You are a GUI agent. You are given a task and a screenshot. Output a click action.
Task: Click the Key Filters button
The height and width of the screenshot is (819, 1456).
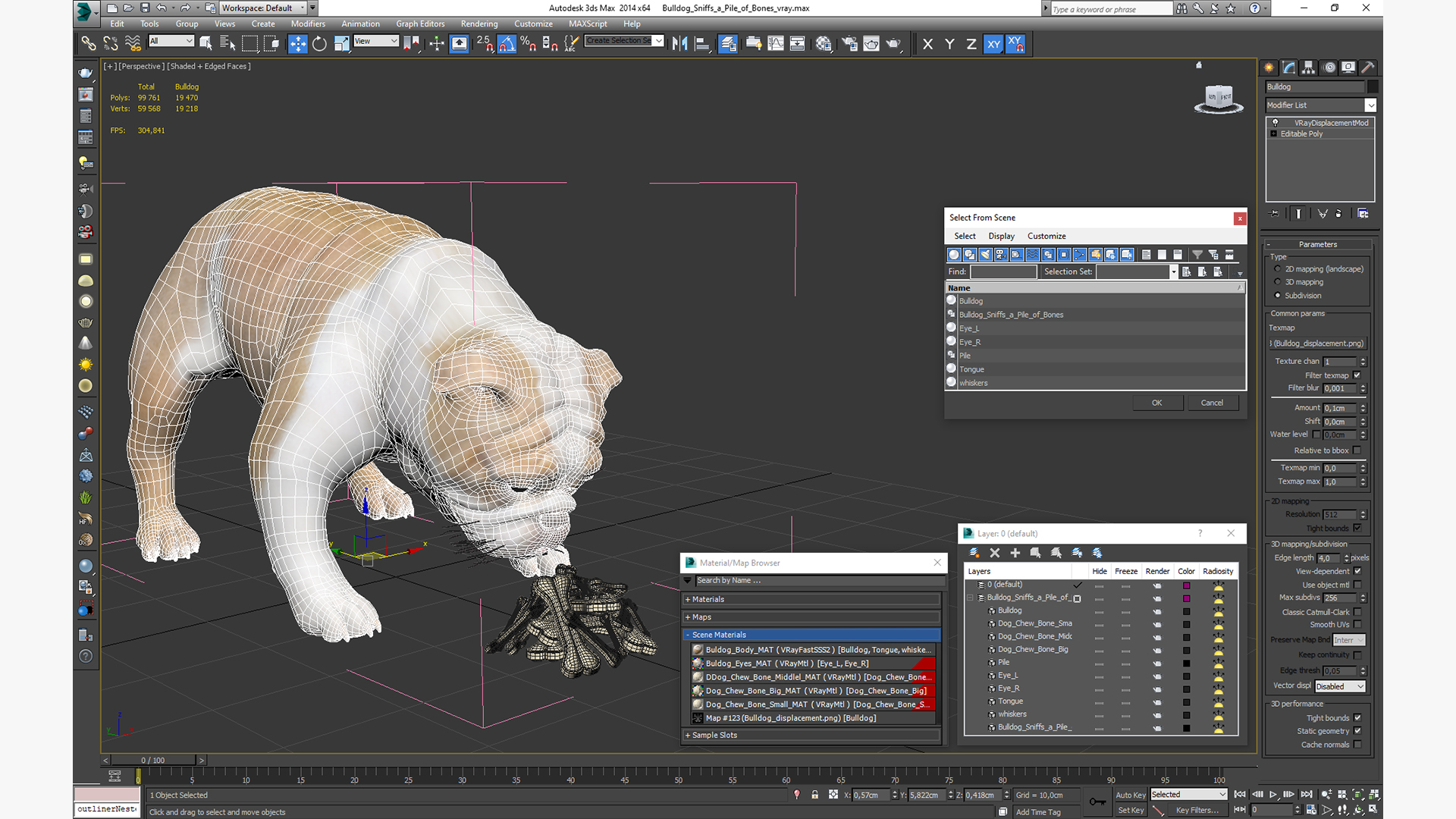pyautogui.click(x=1197, y=810)
